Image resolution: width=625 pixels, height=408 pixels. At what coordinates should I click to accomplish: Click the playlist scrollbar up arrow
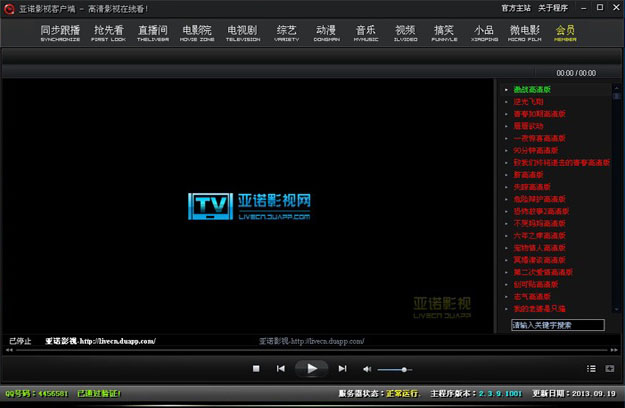coord(617,88)
